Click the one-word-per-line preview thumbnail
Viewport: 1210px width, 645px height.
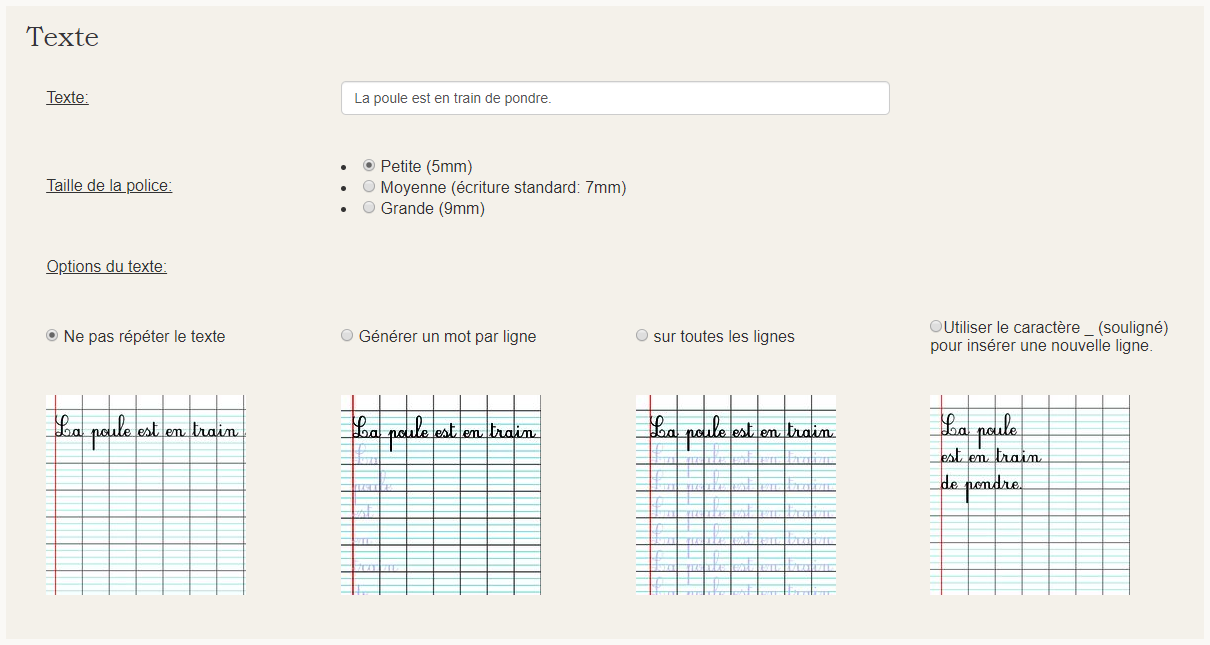pyautogui.click(x=441, y=495)
